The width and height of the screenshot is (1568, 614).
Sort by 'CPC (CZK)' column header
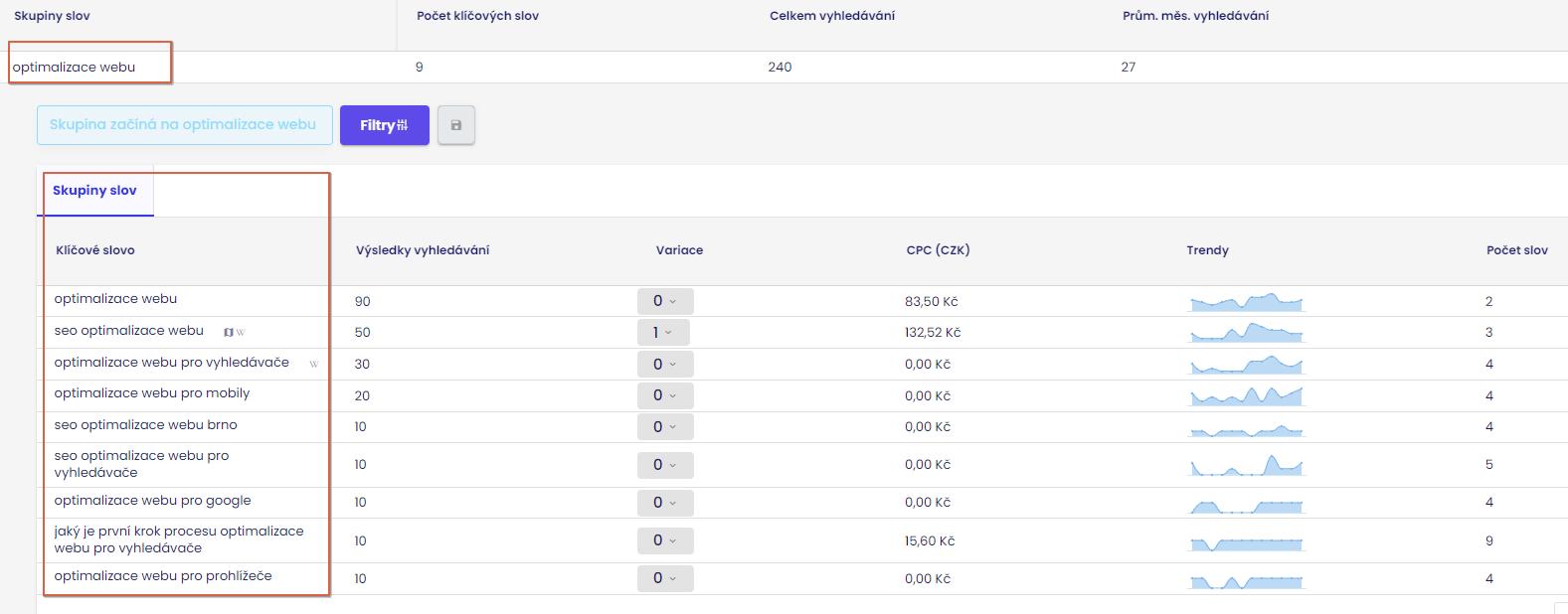(938, 250)
